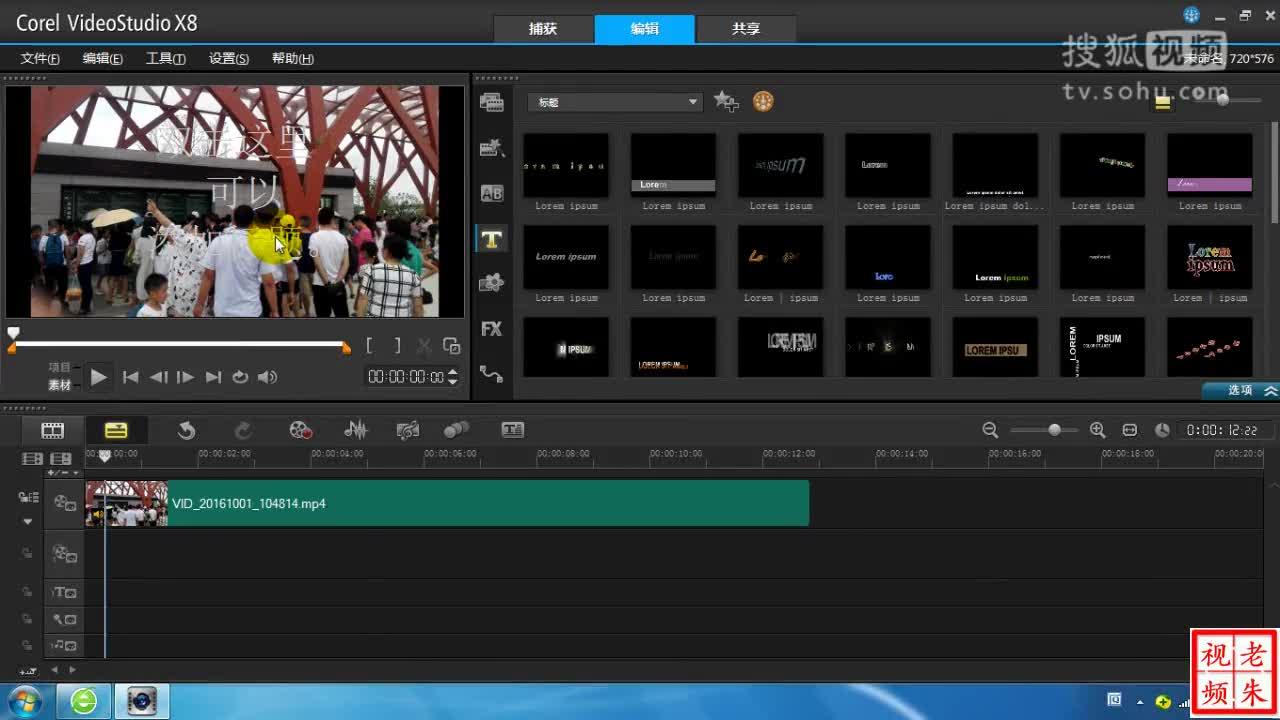1280x720 pixels.
Task: Select the FX Filter library icon
Action: tap(491, 329)
